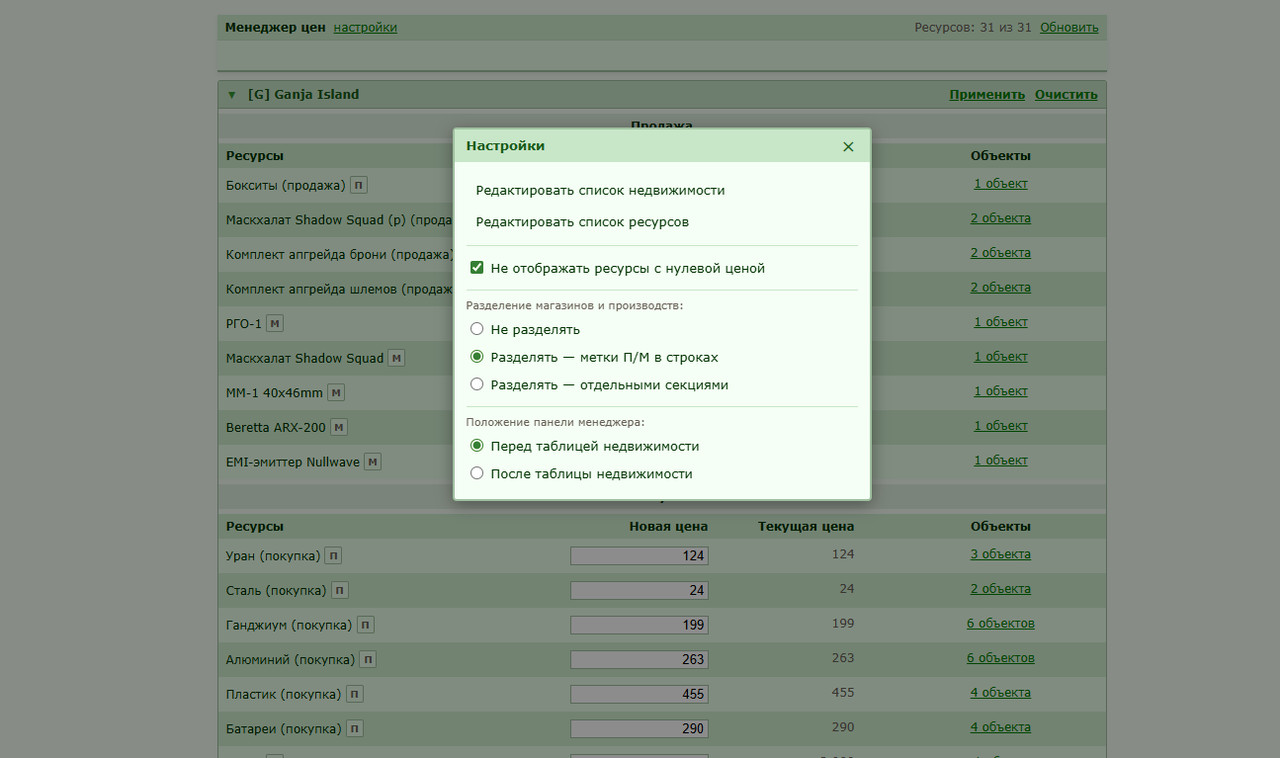Open Редактировать список ресурсов
Image resolution: width=1280 pixels, height=758 pixels.
click(582, 222)
